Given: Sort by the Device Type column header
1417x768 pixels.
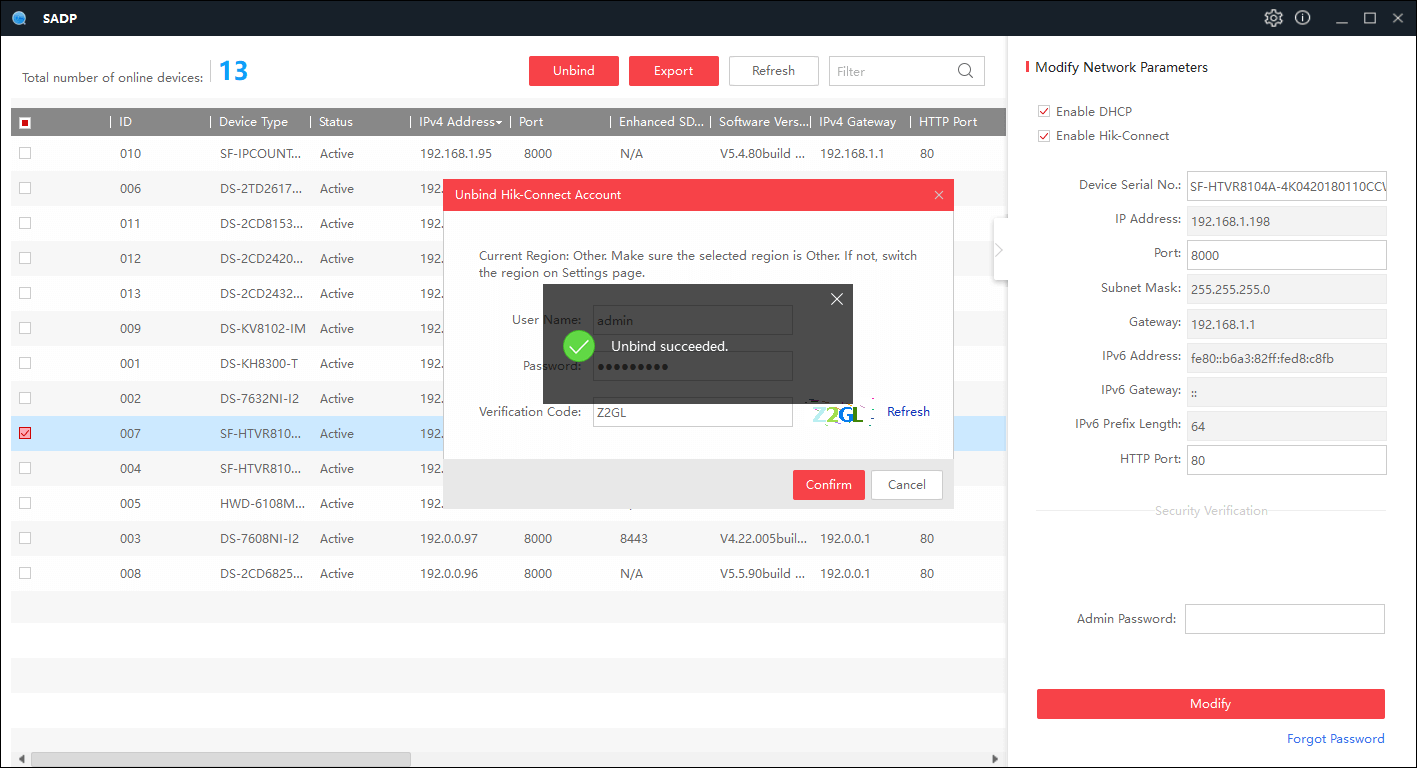Looking at the screenshot, I should coord(260,122).
